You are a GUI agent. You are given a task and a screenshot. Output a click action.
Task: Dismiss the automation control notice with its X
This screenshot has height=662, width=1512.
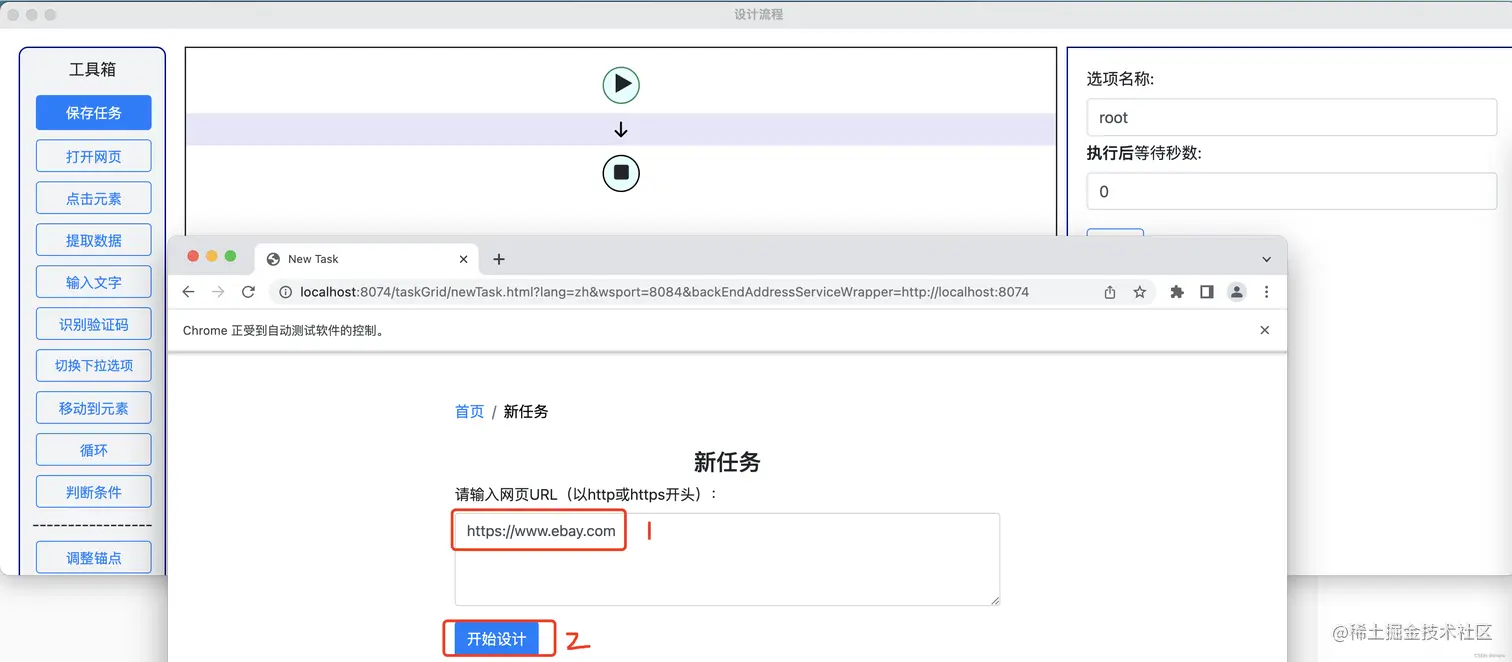1264,329
